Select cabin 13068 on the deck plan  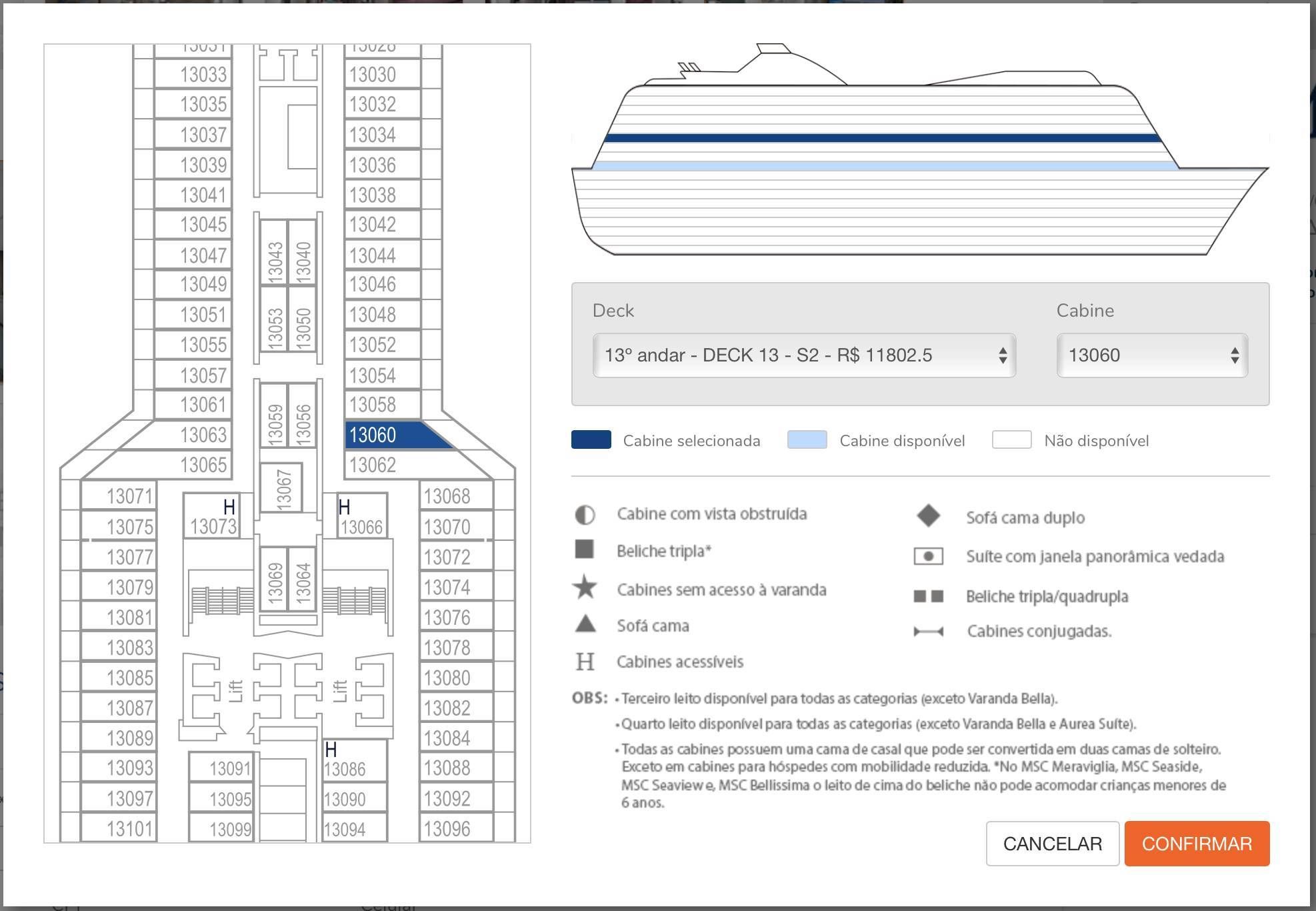tap(456, 496)
